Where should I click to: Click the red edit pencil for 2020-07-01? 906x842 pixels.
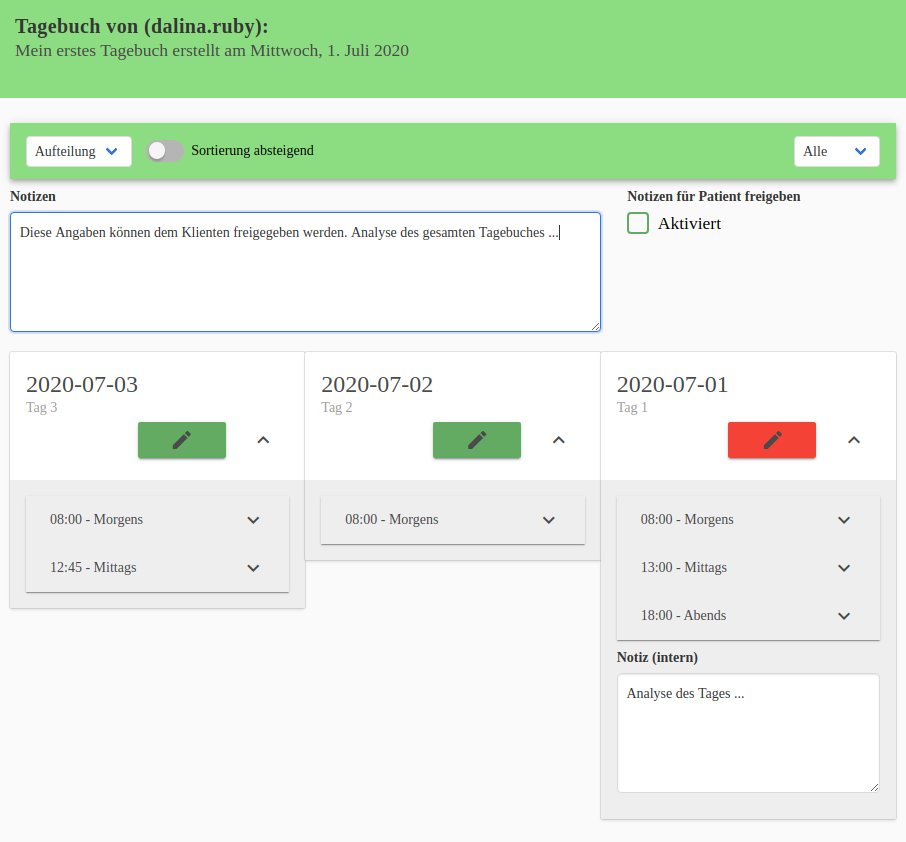pyautogui.click(x=771, y=440)
